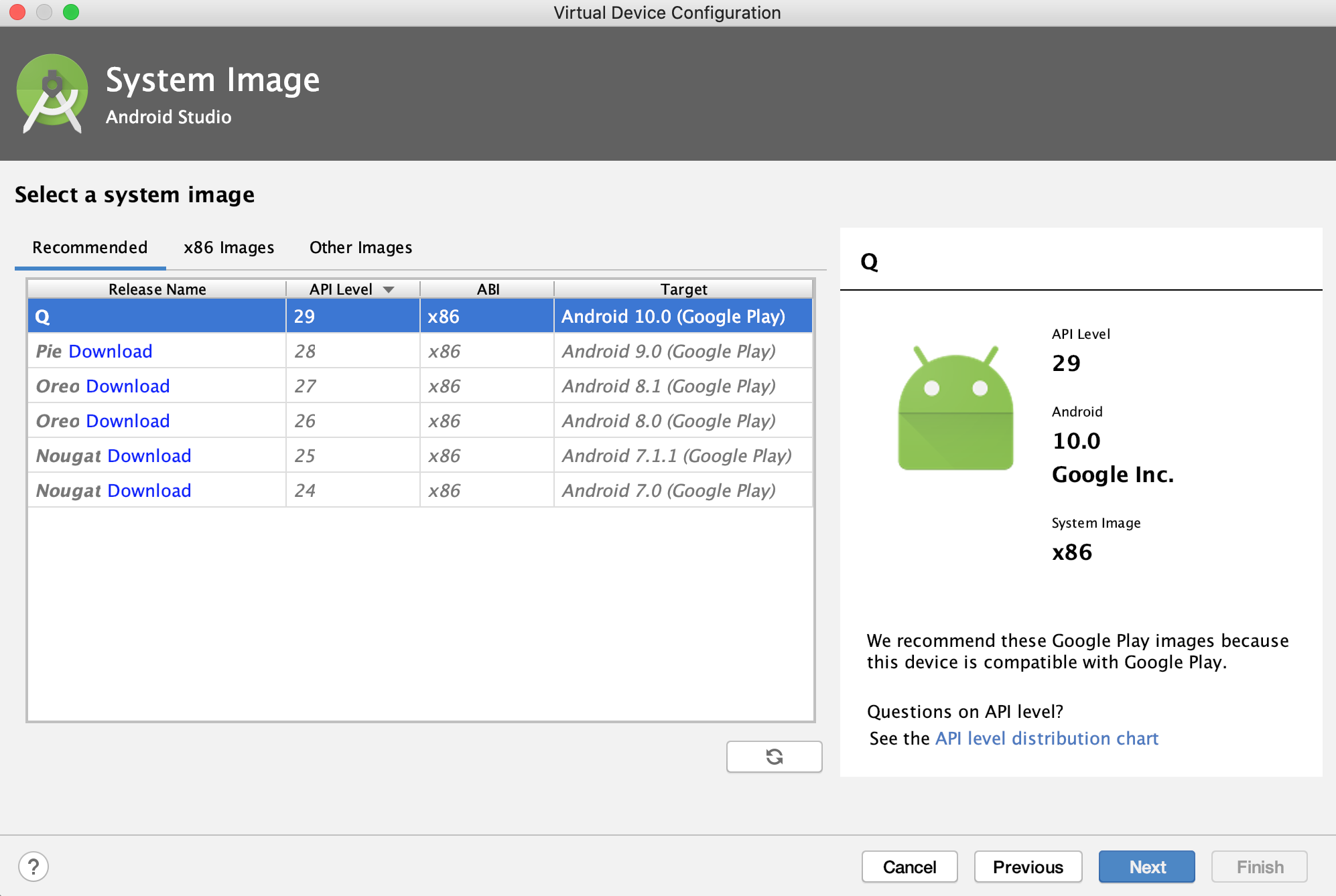Go back with the Previous button
The width and height of the screenshot is (1336, 896).
tap(1028, 867)
